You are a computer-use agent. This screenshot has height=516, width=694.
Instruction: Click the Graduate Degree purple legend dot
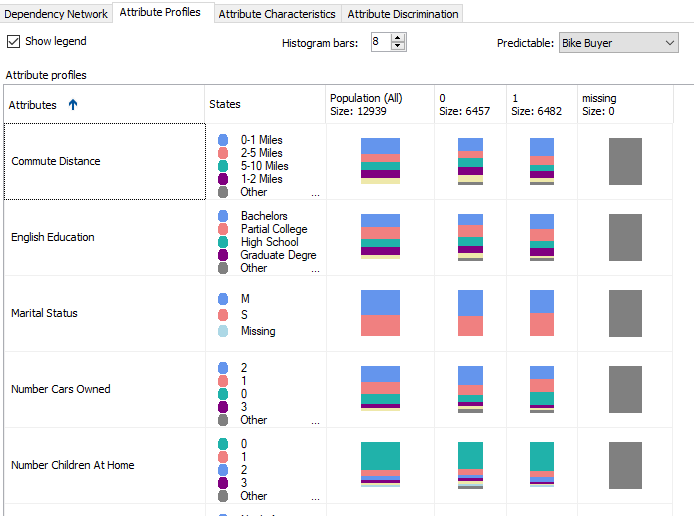tap(223, 255)
